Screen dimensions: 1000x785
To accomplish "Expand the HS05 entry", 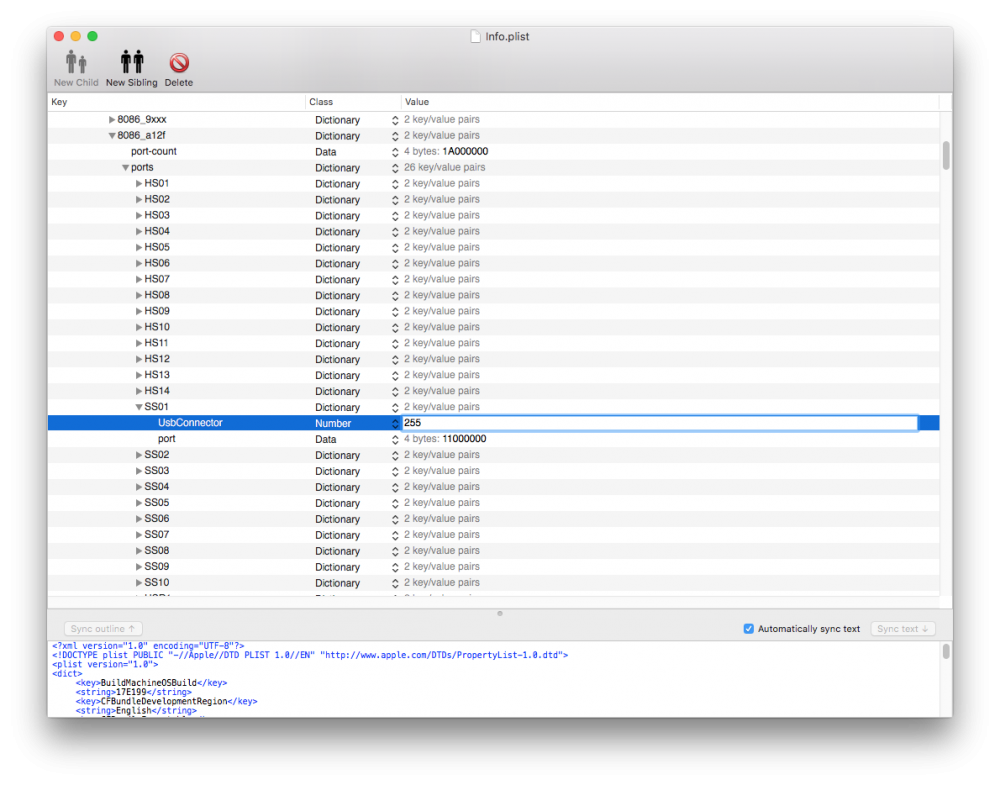I will click(138, 247).
